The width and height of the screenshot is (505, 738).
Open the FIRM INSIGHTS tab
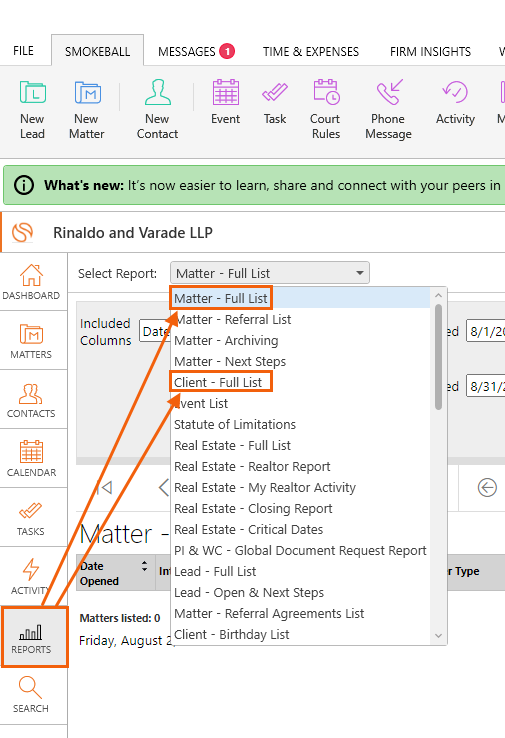tap(430, 51)
